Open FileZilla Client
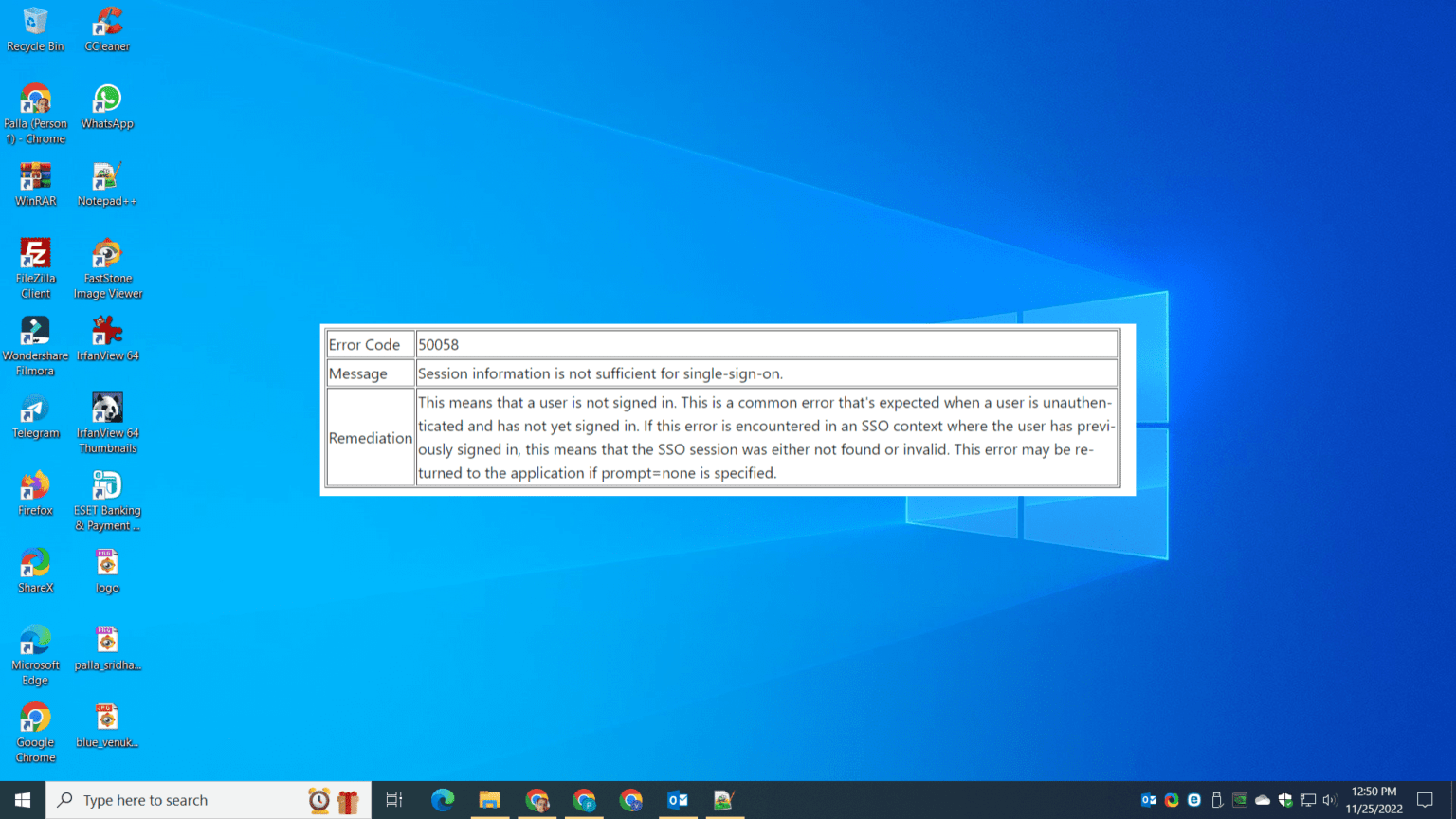Screen dimensions: 1456x819 (x=35, y=254)
